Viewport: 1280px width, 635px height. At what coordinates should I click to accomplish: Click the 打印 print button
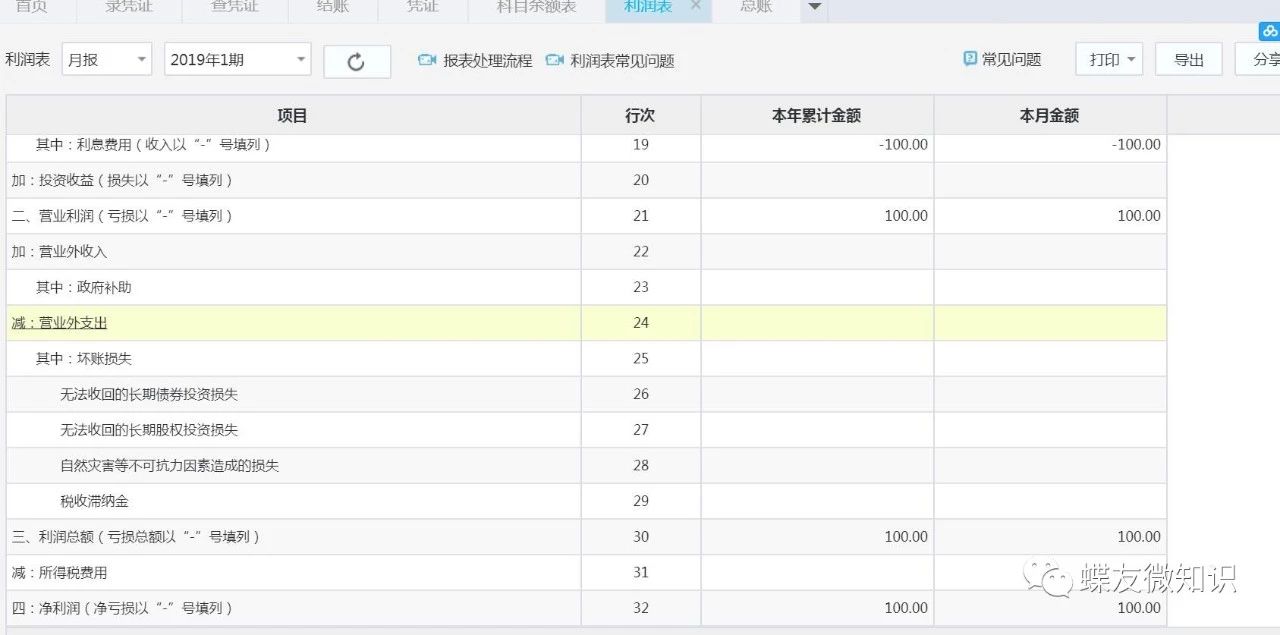tap(1104, 59)
